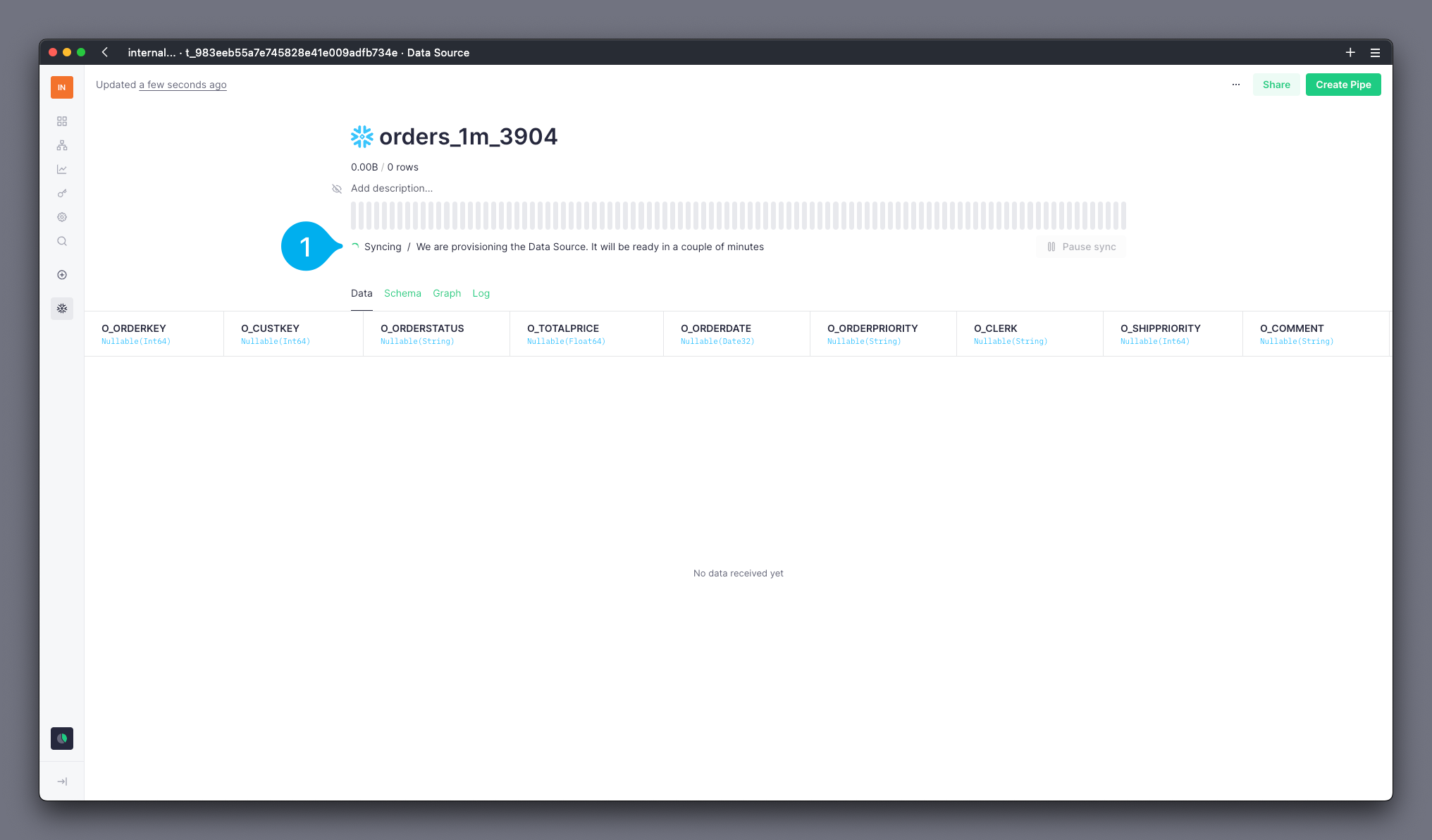Click the Nullable(Date32) type label

[717, 342]
